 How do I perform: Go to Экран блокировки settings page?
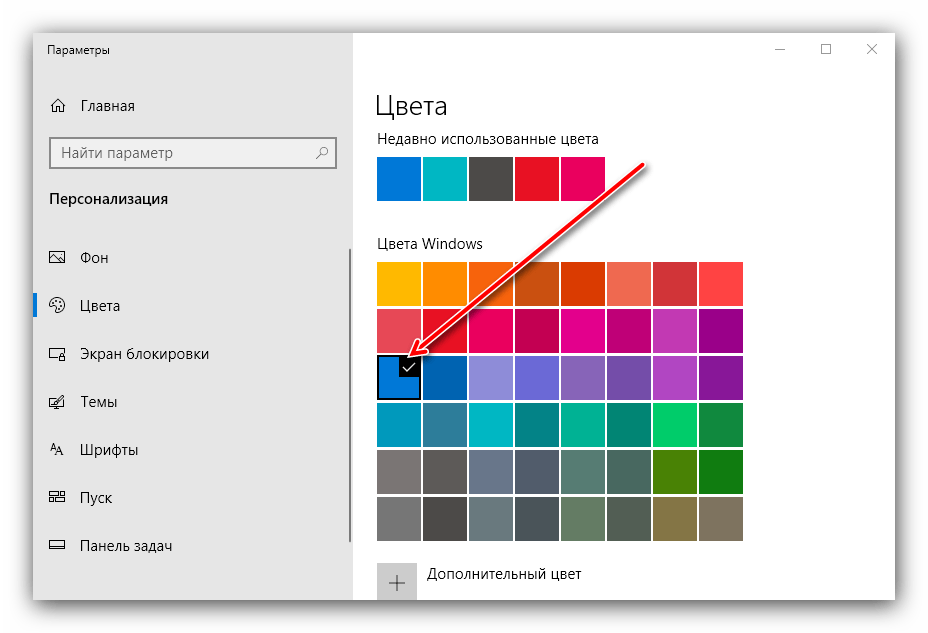(144, 354)
